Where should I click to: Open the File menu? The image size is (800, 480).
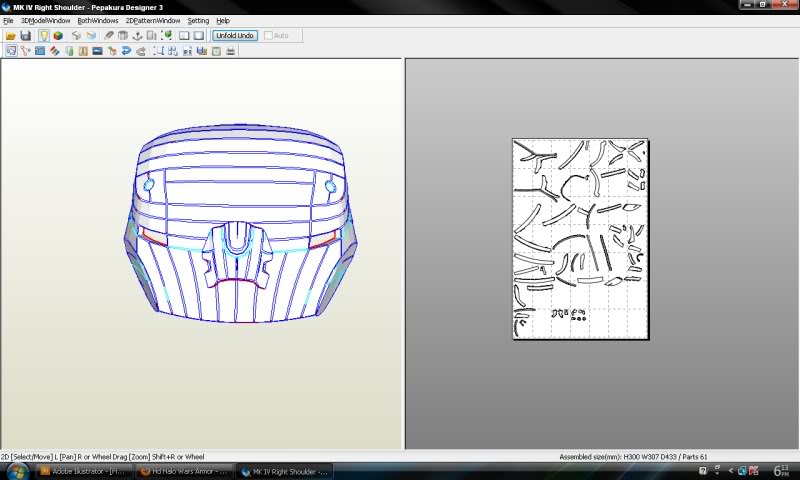[x=8, y=20]
